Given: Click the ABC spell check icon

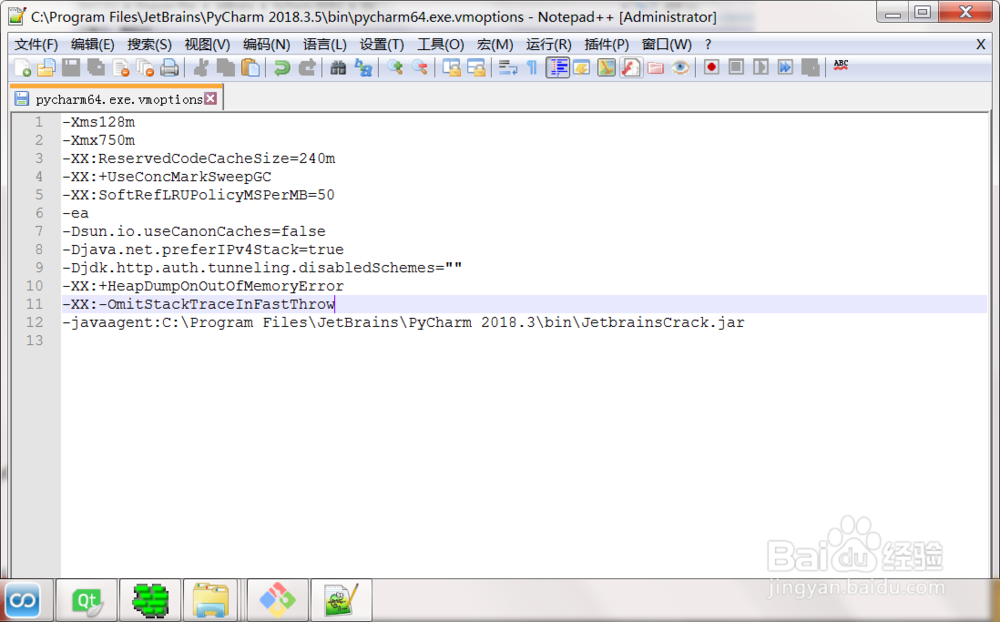Looking at the screenshot, I should [841, 65].
